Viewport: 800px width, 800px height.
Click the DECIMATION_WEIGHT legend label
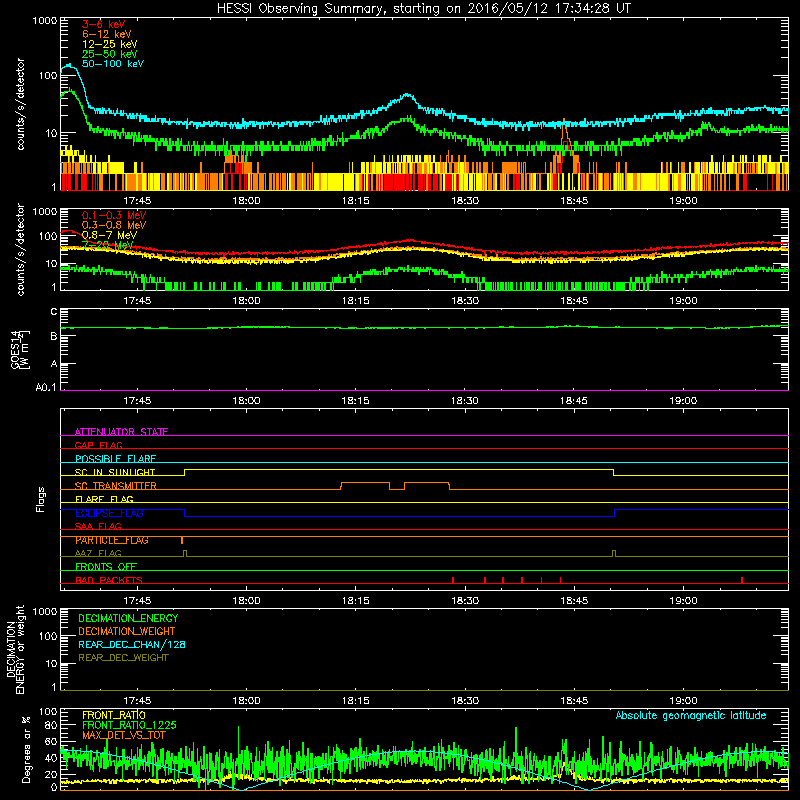[127, 631]
